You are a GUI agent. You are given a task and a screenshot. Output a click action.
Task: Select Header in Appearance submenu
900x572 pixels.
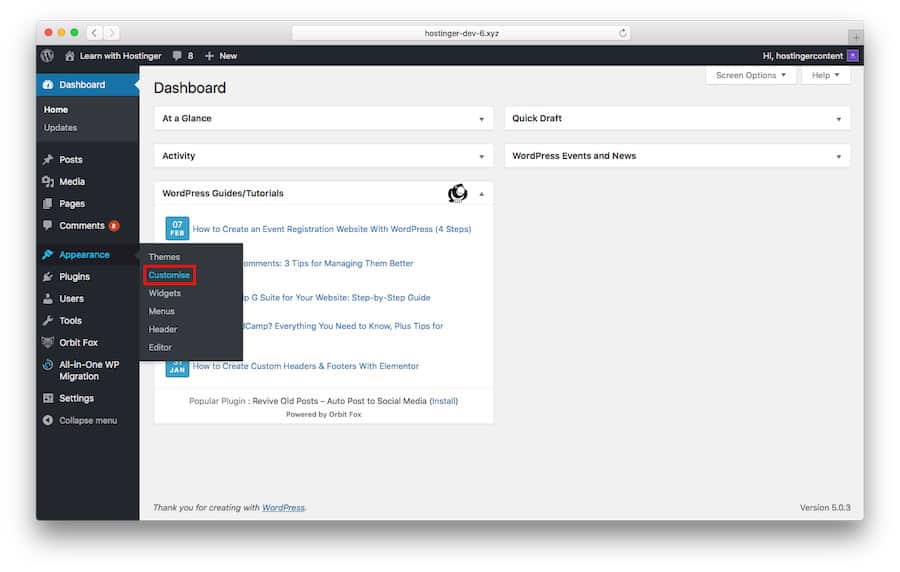coord(163,329)
